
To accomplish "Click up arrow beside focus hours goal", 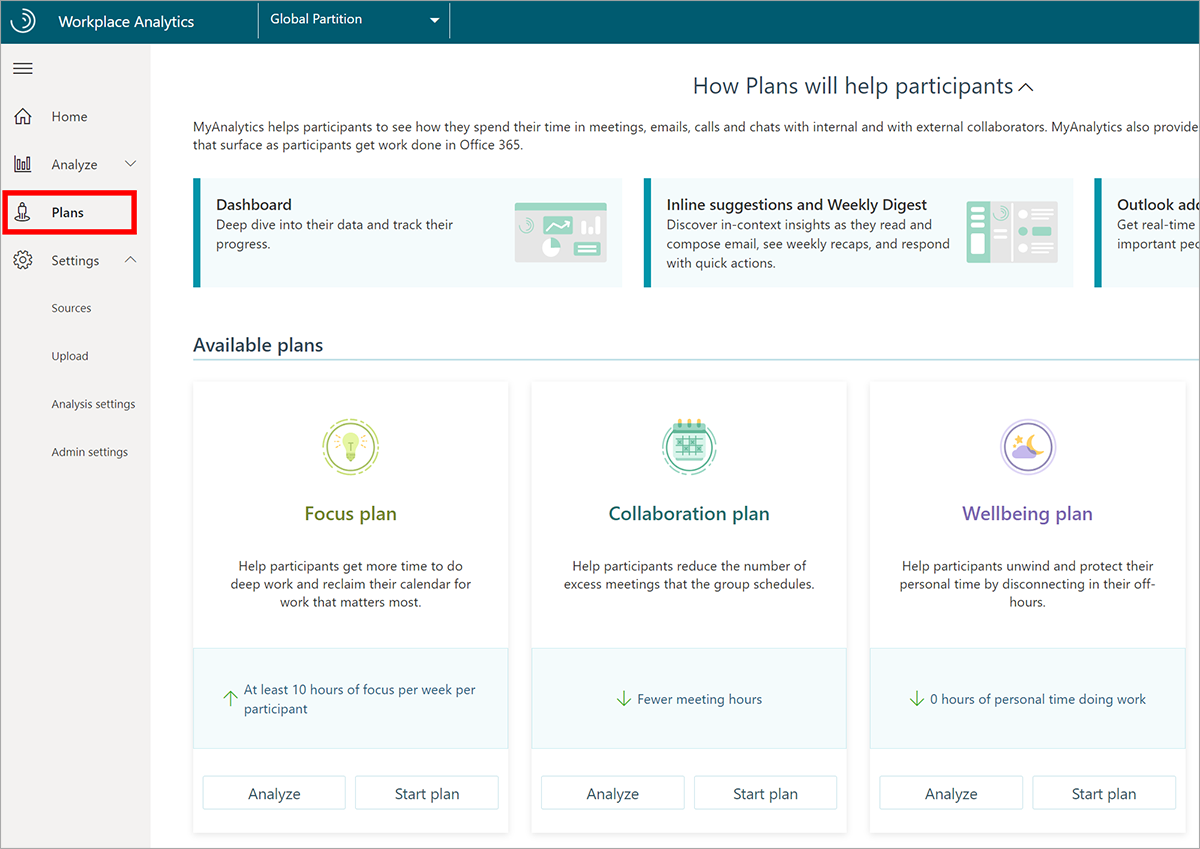I will pos(230,699).
